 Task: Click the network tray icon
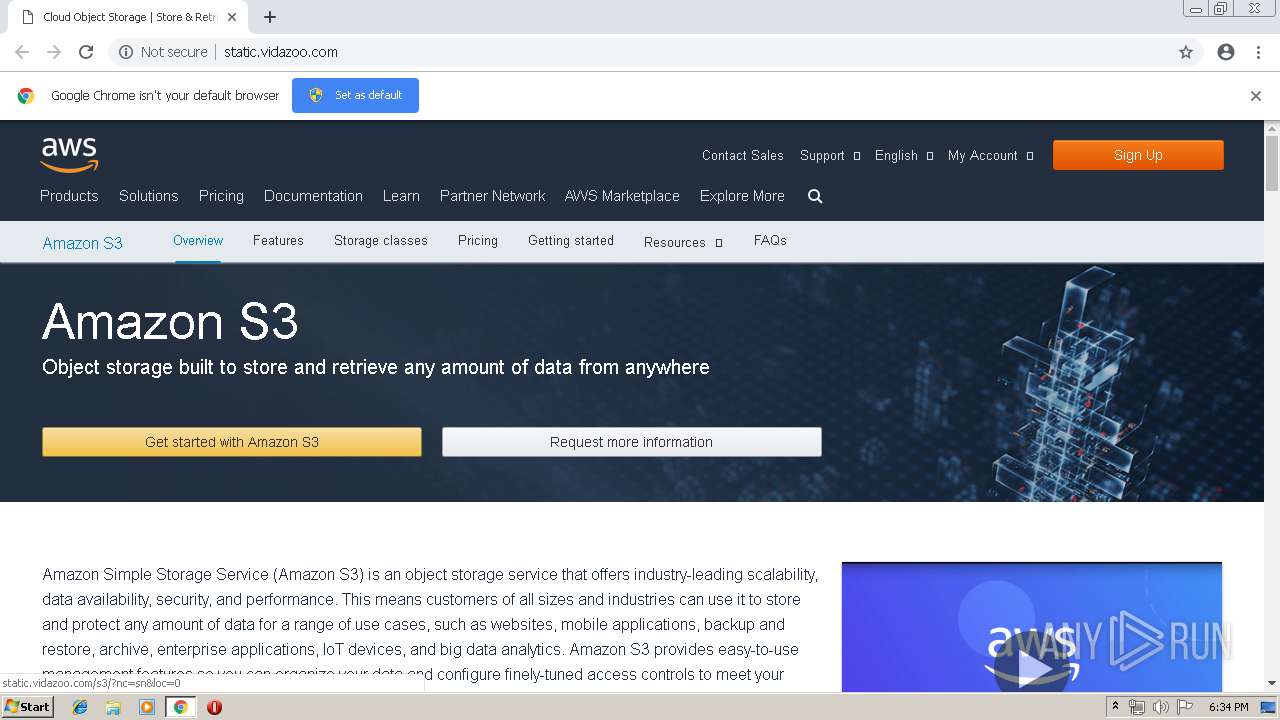pos(1137,707)
